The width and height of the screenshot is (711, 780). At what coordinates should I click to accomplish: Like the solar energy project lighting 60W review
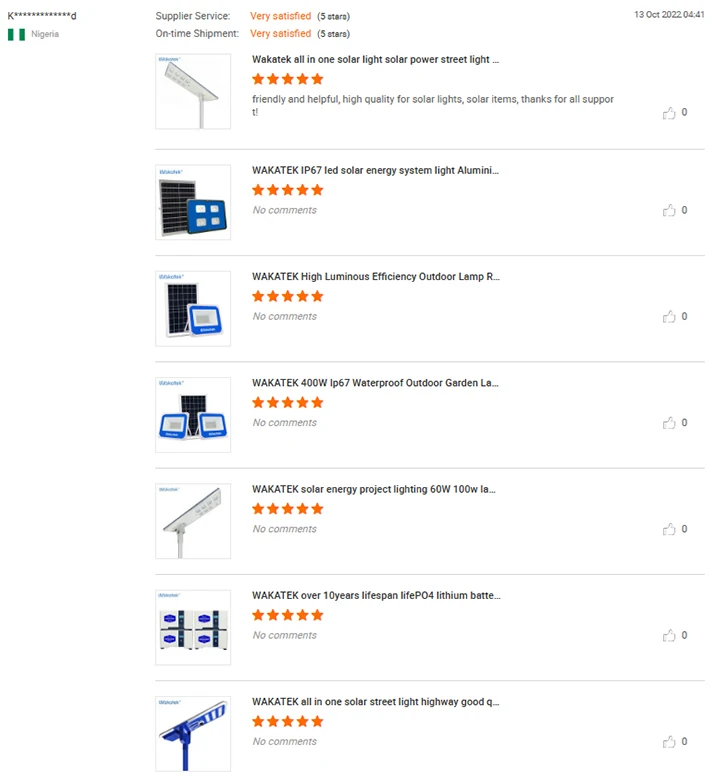pyautogui.click(x=669, y=529)
